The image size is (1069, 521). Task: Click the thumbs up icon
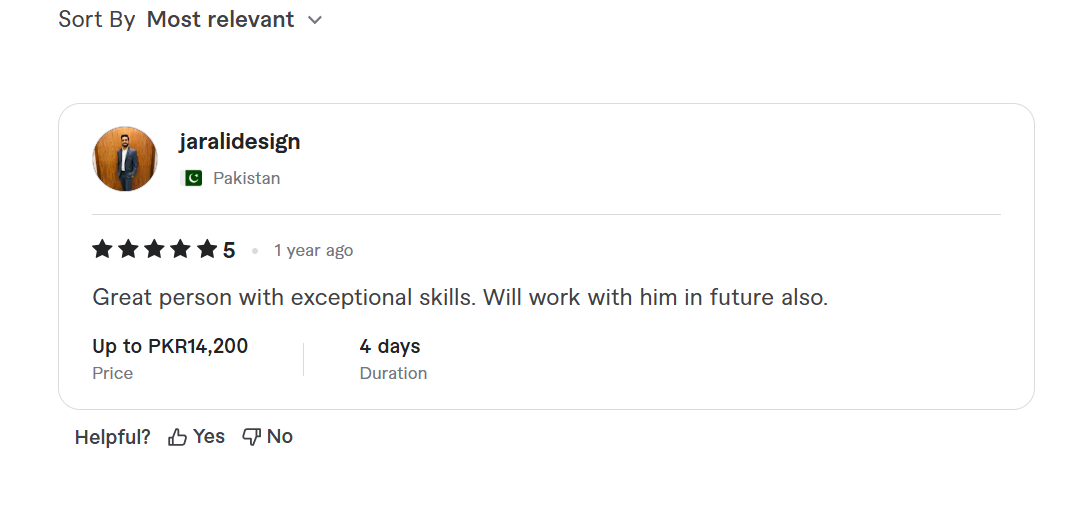coord(178,437)
